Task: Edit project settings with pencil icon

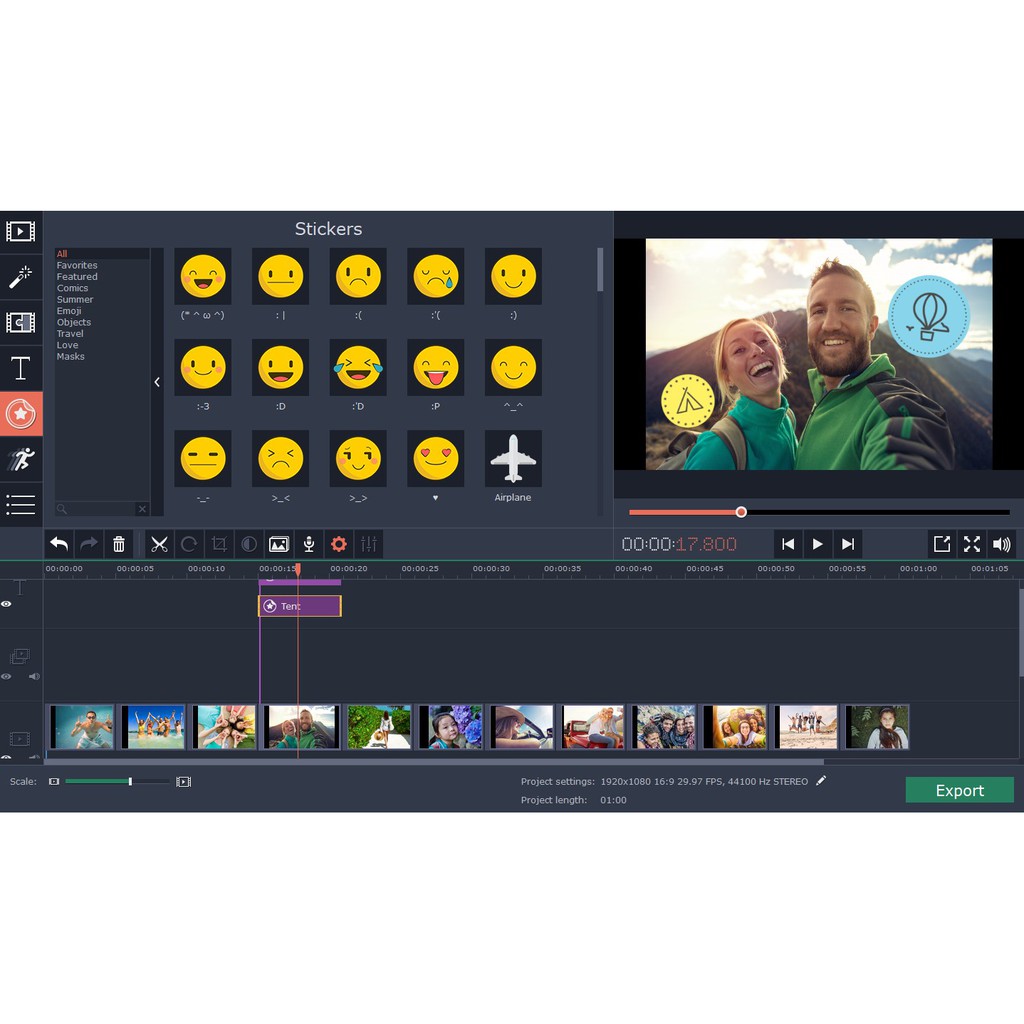Action: [821, 780]
